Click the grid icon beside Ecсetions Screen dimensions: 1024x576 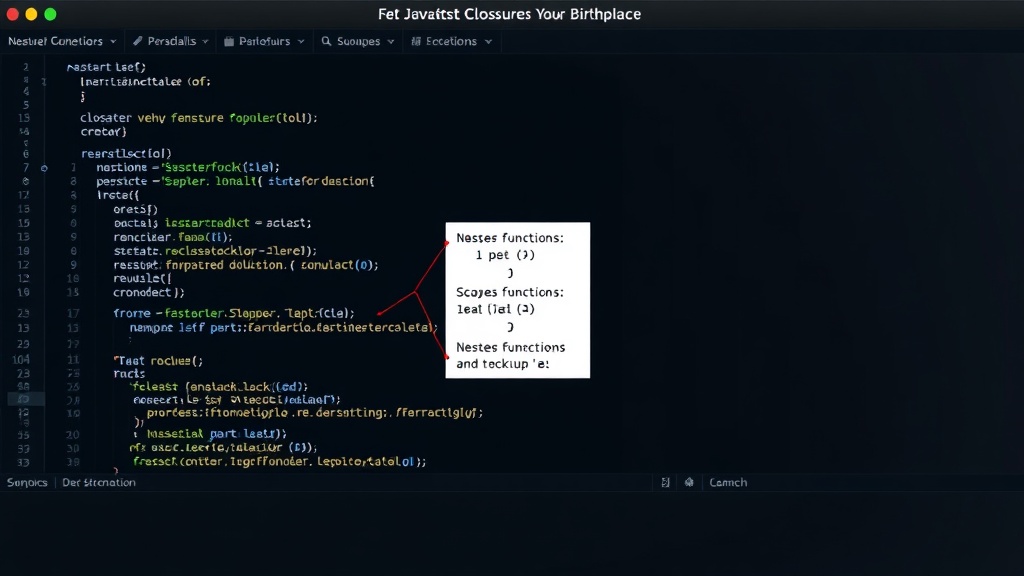click(416, 41)
